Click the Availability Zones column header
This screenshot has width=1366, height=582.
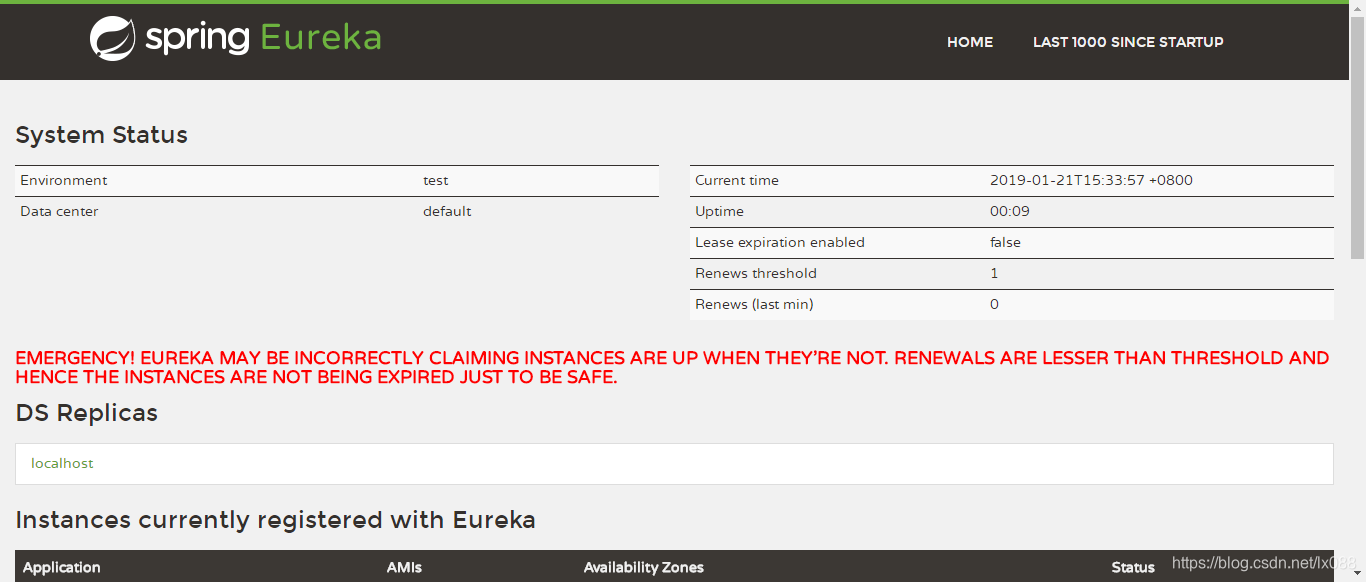644,567
